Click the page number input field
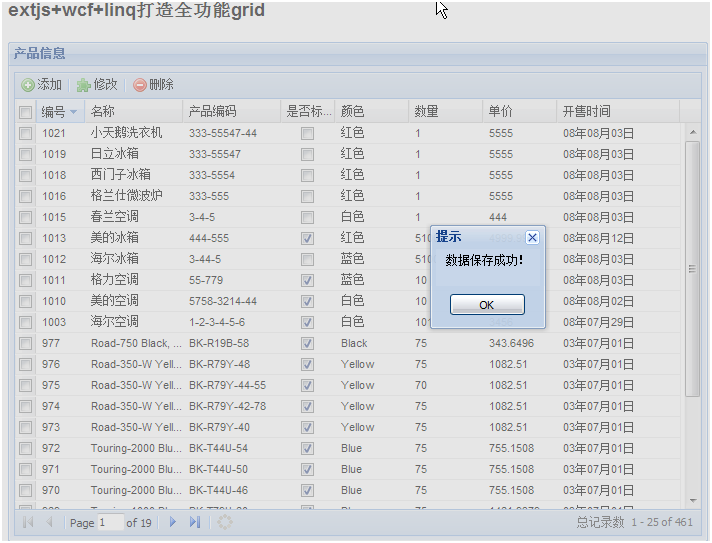The image size is (712, 543). coord(110,522)
